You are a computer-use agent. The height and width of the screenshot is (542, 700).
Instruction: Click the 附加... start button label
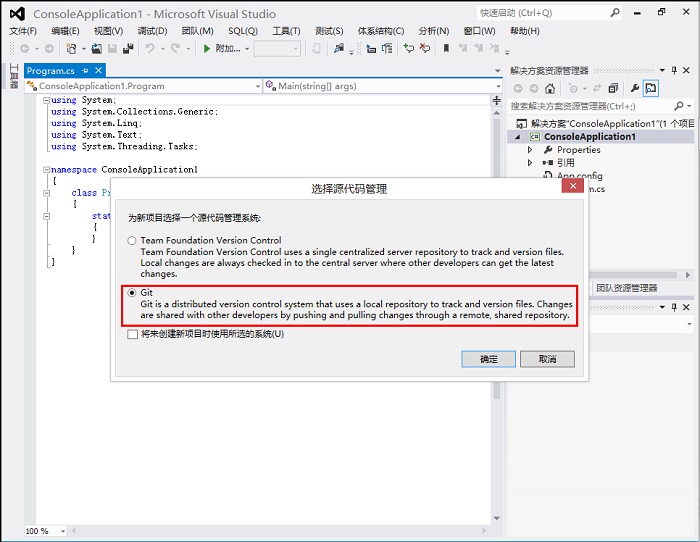(x=228, y=48)
